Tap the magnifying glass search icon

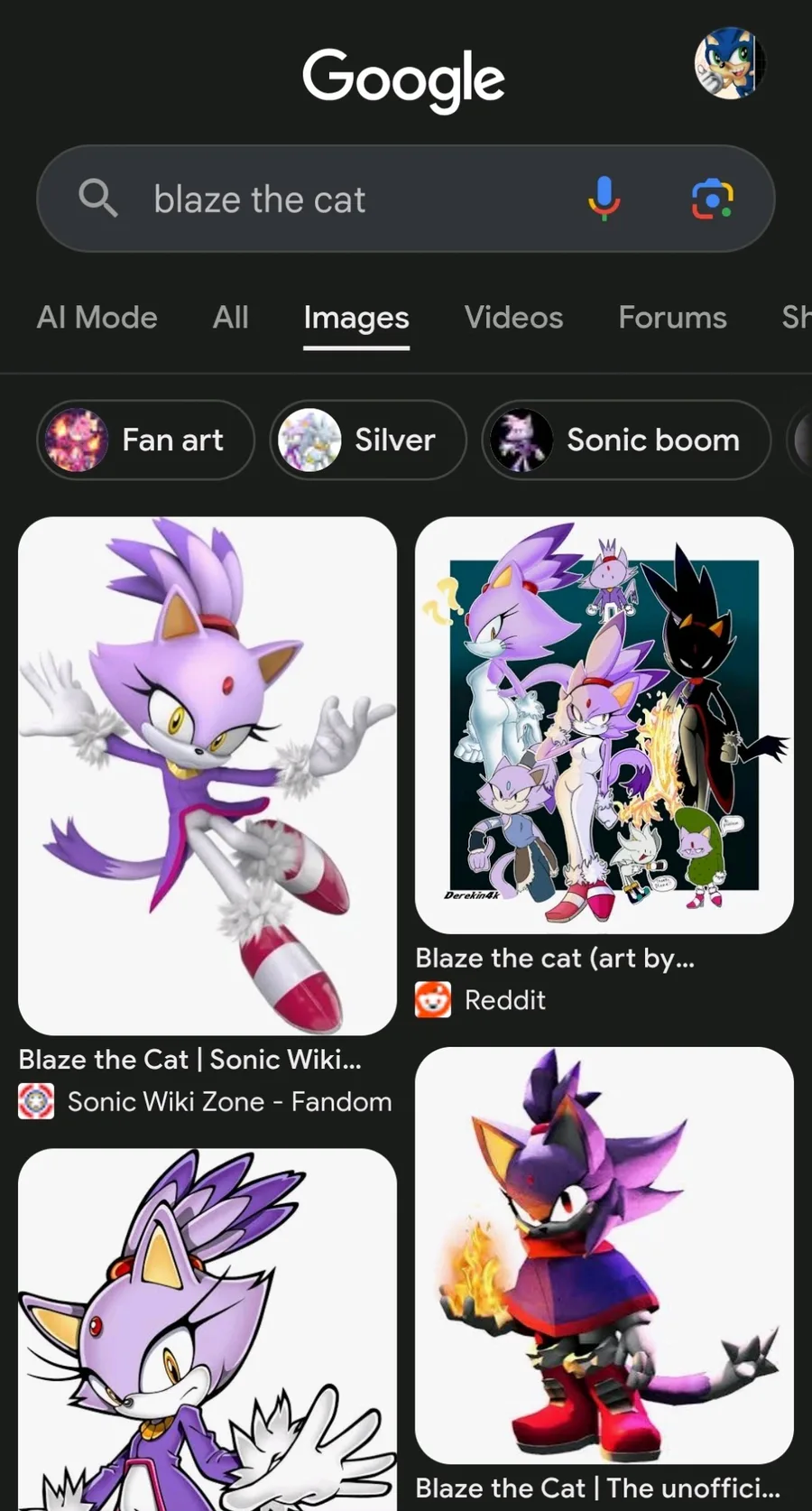coord(97,198)
